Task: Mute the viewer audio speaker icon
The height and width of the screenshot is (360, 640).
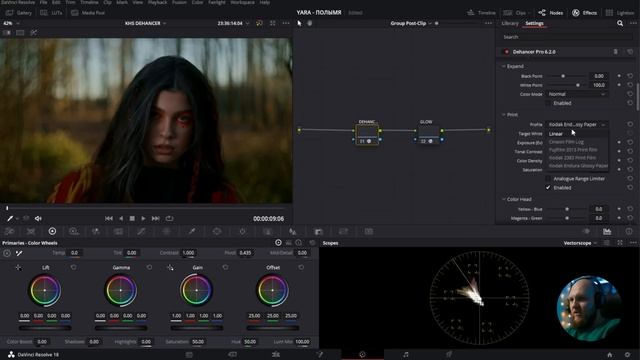Action: pos(38,219)
